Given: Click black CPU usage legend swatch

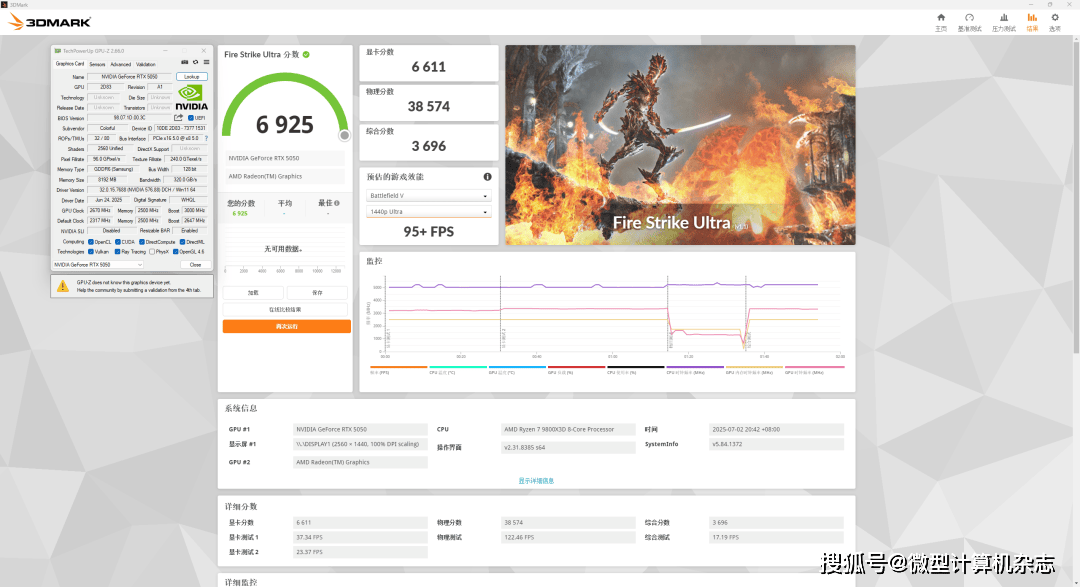Looking at the screenshot, I should coord(636,367).
